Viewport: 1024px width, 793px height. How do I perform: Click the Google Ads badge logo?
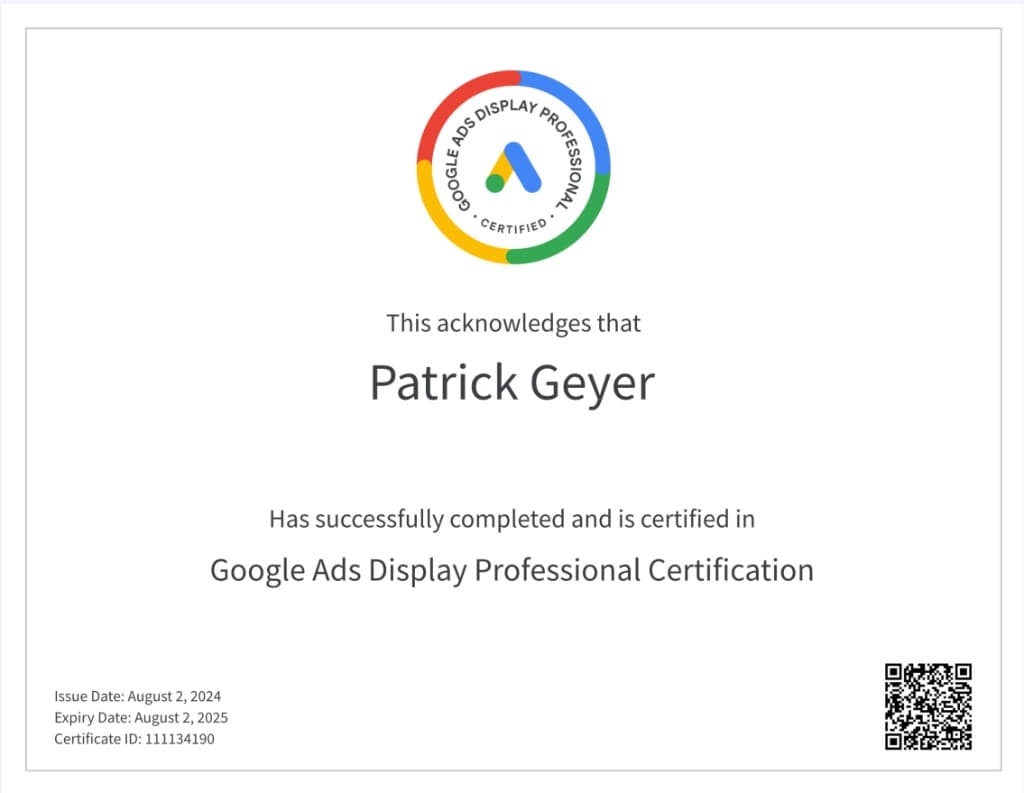[512, 165]
